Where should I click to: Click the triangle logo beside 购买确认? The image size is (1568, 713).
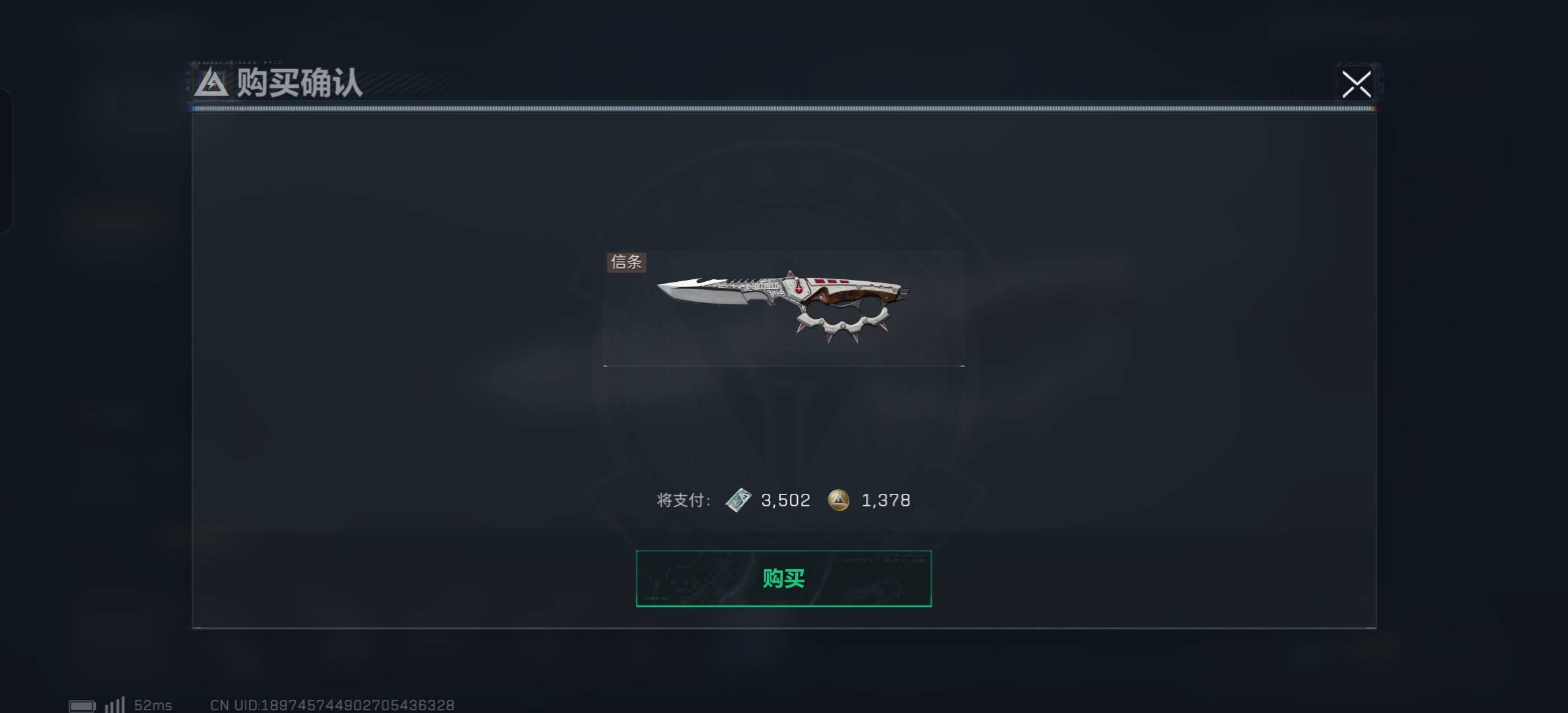tap(211, 83)
